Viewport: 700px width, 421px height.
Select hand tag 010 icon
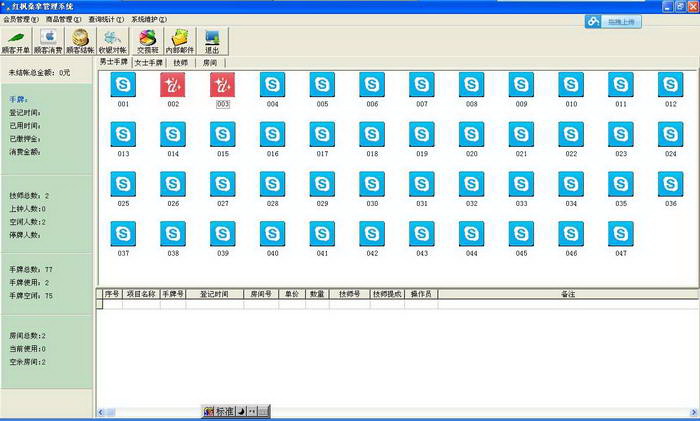click(x=571, y=85)
